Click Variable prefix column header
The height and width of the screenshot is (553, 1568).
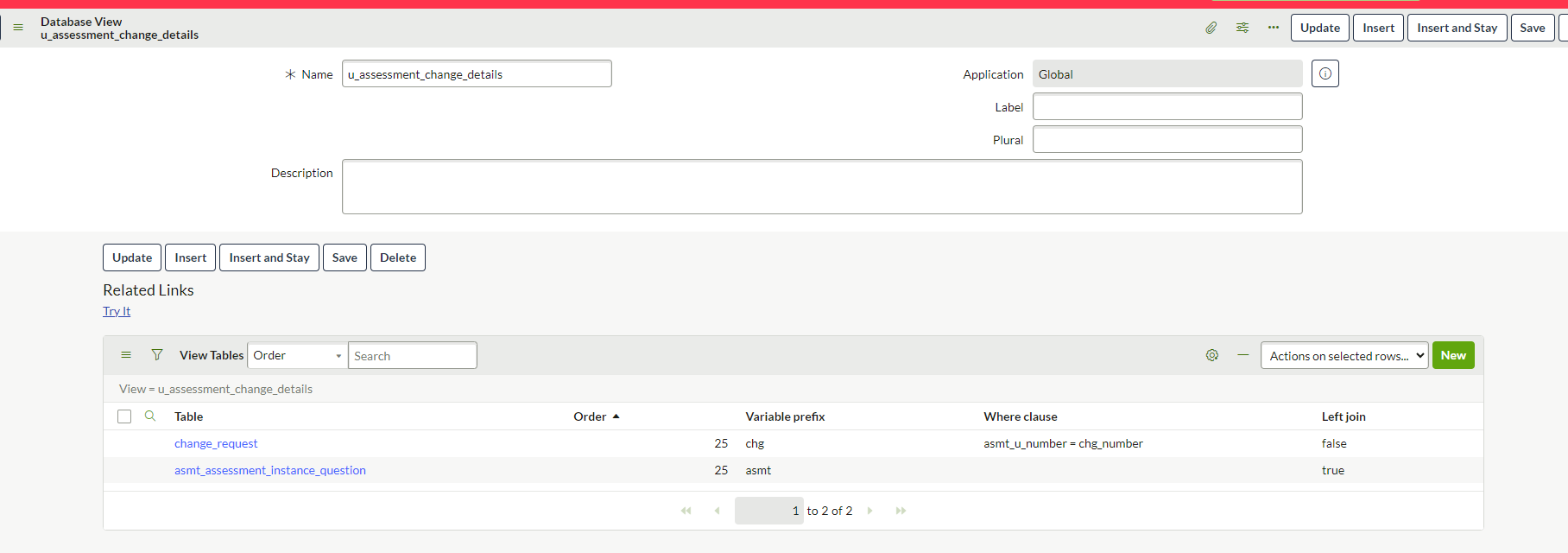[x=785, y=416]
